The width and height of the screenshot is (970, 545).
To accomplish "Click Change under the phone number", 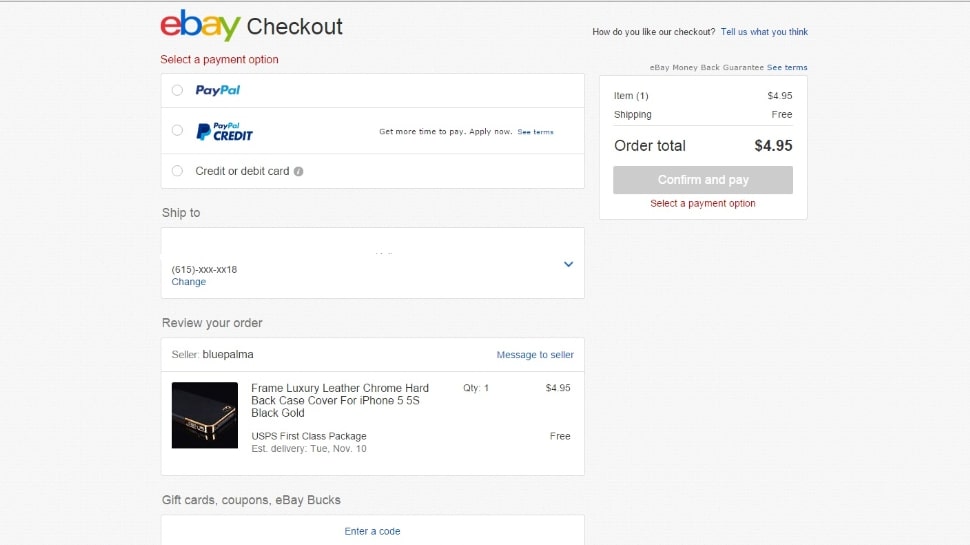I will (x=189, y=281).
